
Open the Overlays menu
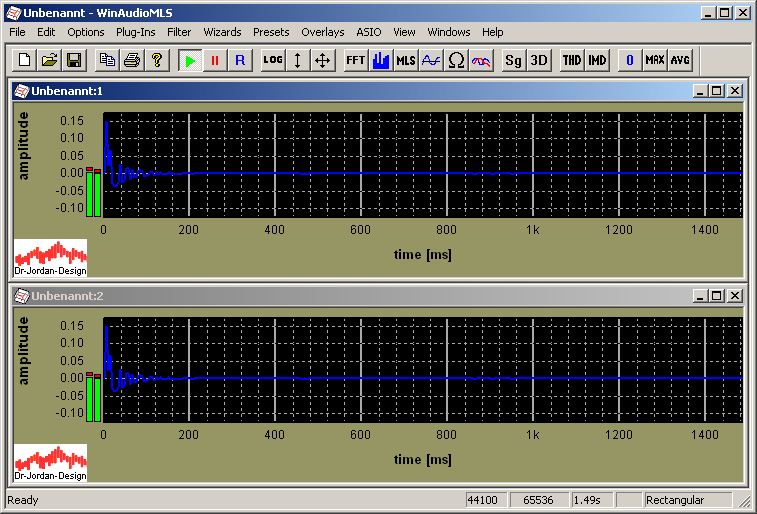click(x=322, y=32)
